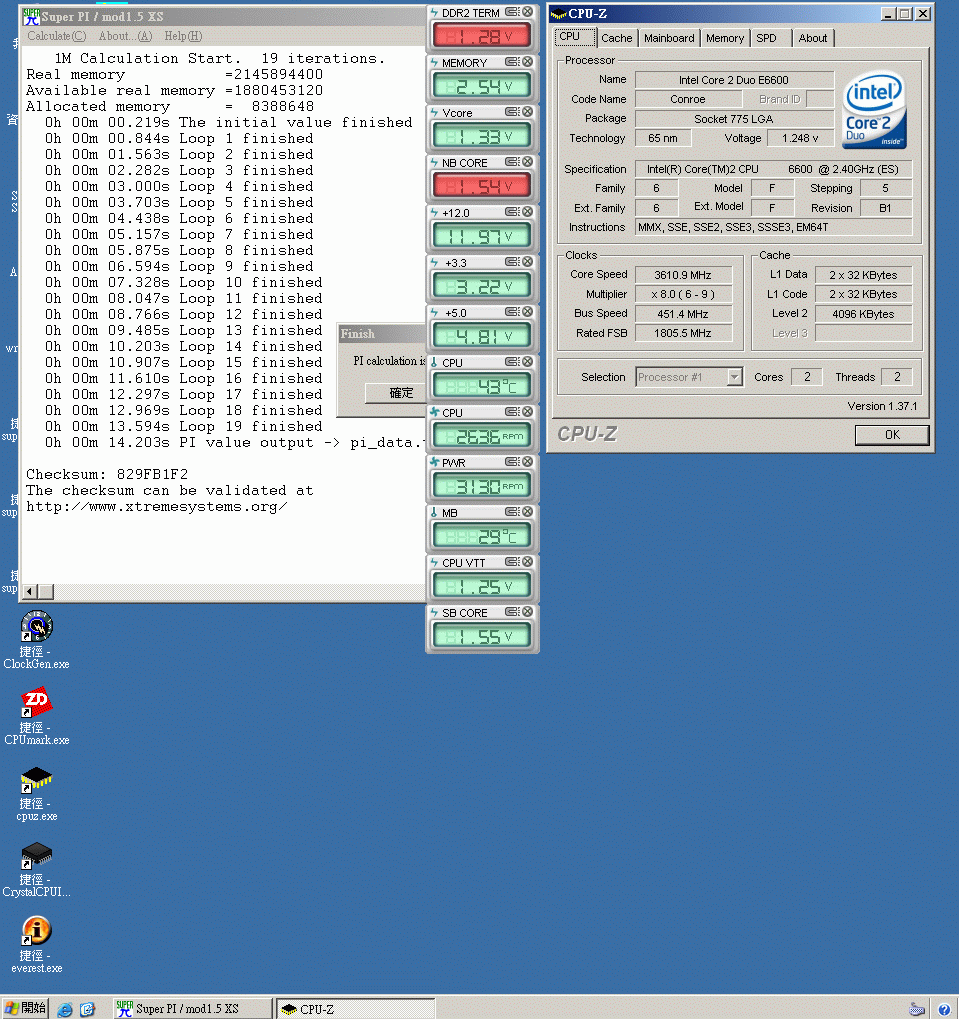Switch to the Cache tab in CPU-Z
959x1019 pixels.
(x=617, y=38)
